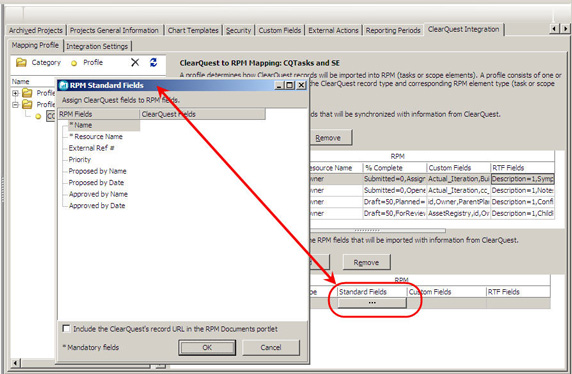Viewport: 572px width, 374px height.
Task: Collapse the second Profile folder node
Action: click(x=15, y=105)
